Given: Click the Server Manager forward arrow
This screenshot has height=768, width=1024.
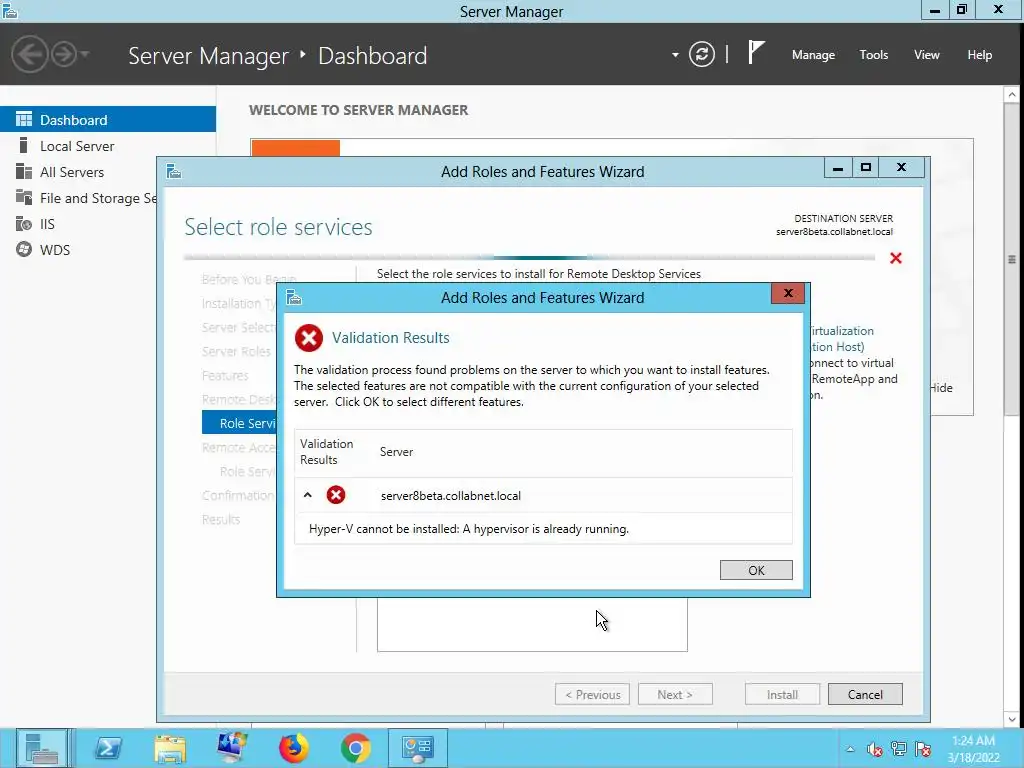Looking at the screenshot, I should (63, 54).
